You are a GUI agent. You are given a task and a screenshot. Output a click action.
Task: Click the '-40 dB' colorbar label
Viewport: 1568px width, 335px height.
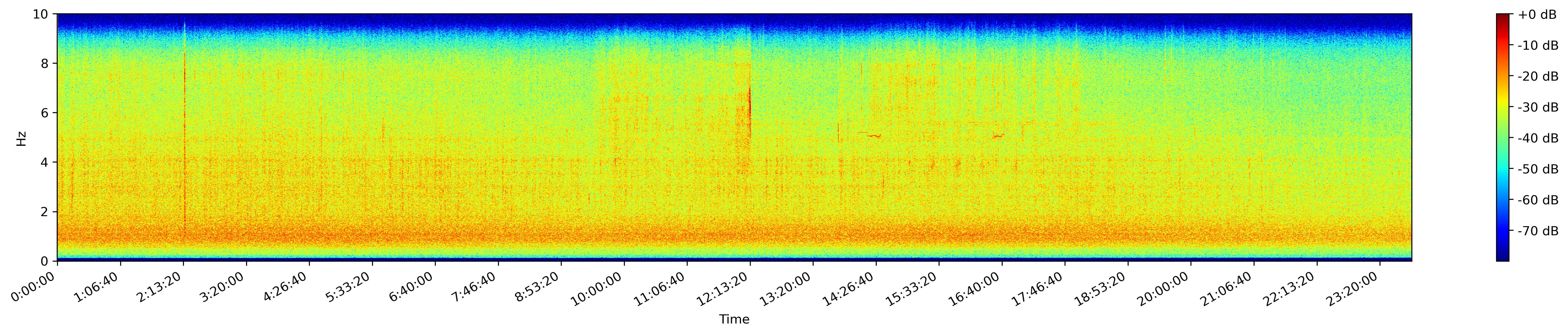(x=1538, y=139)
